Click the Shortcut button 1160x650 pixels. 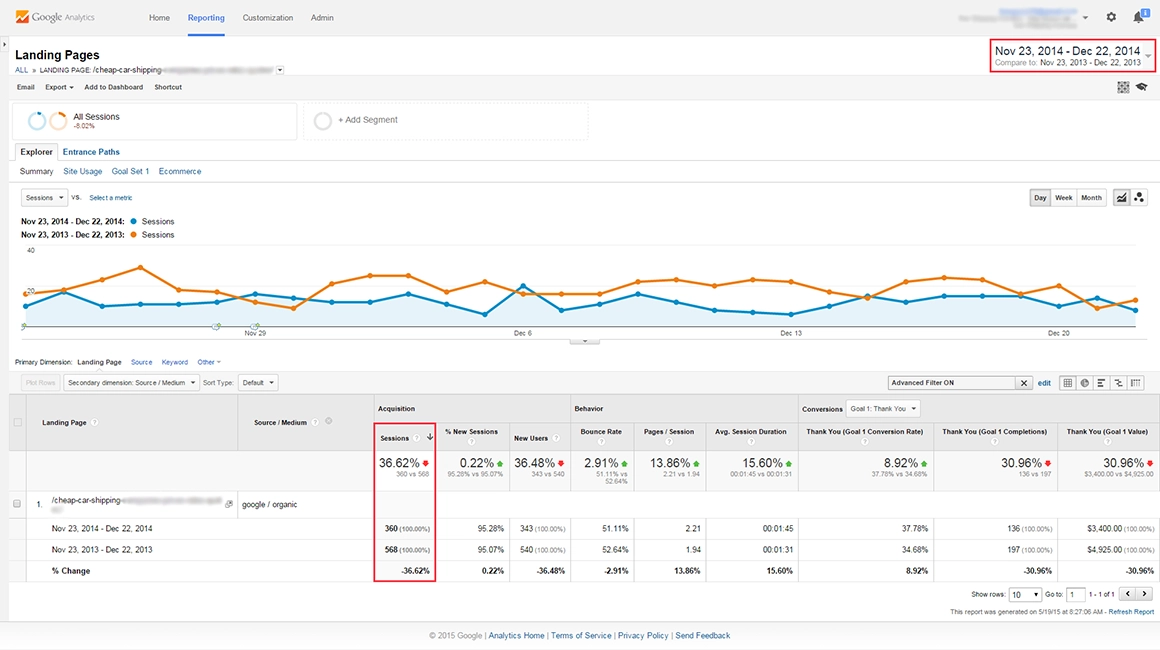(x=168, y=87)
